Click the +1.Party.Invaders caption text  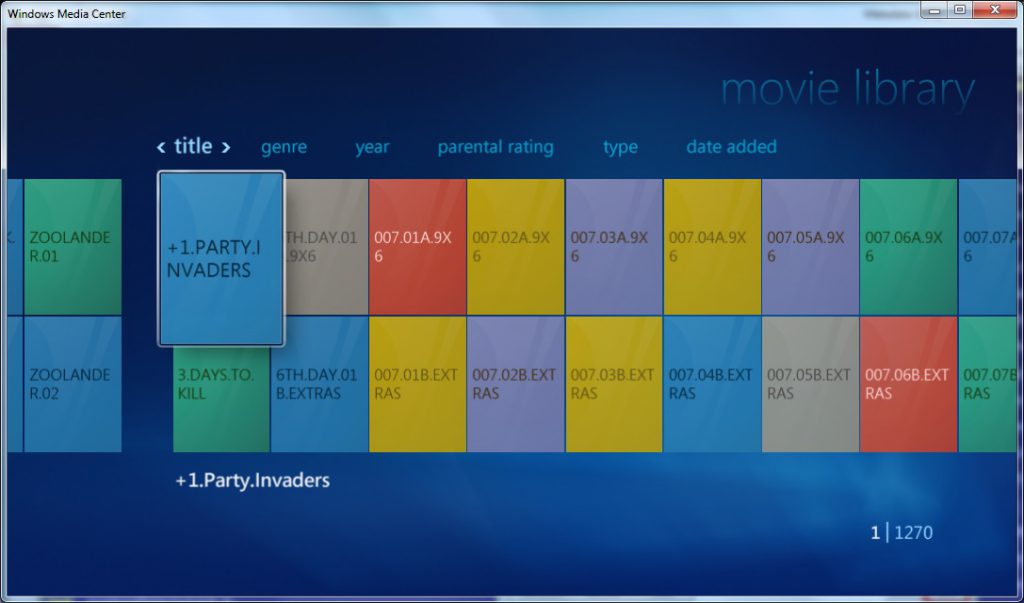point(253,481)
